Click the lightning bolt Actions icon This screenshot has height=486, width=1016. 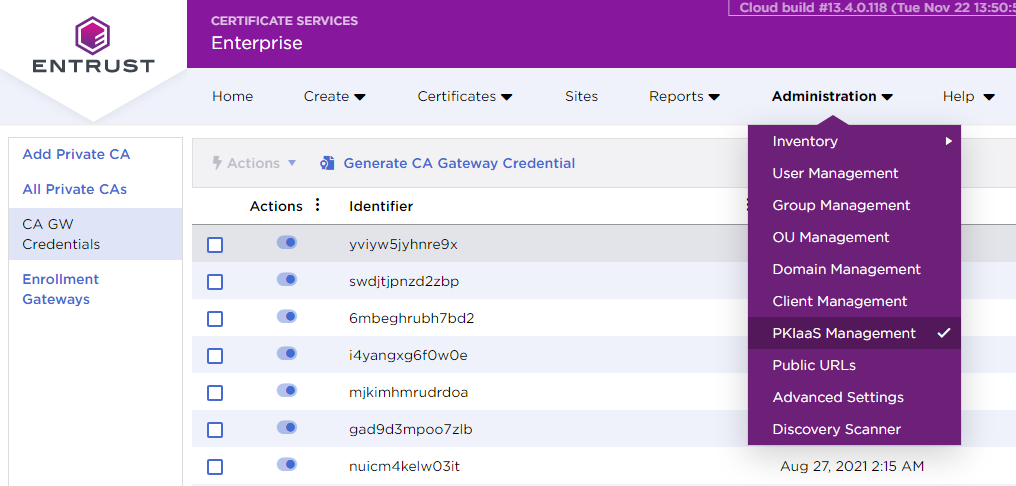pos(216,163)
